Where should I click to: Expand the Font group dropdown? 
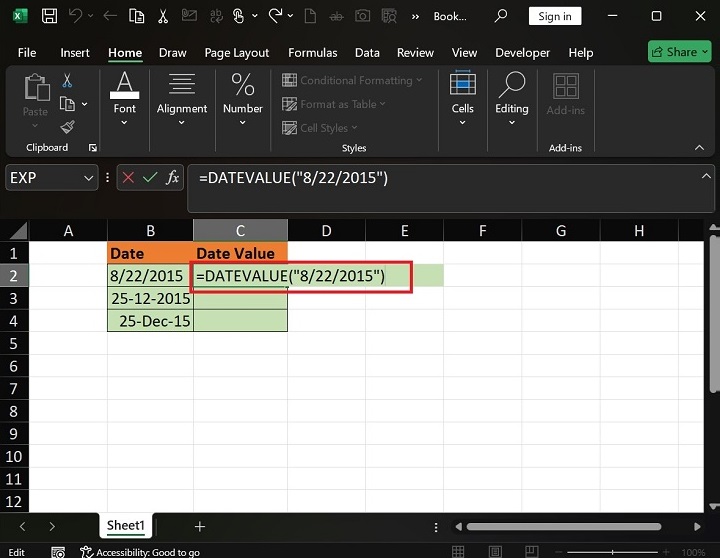[124, 123]
